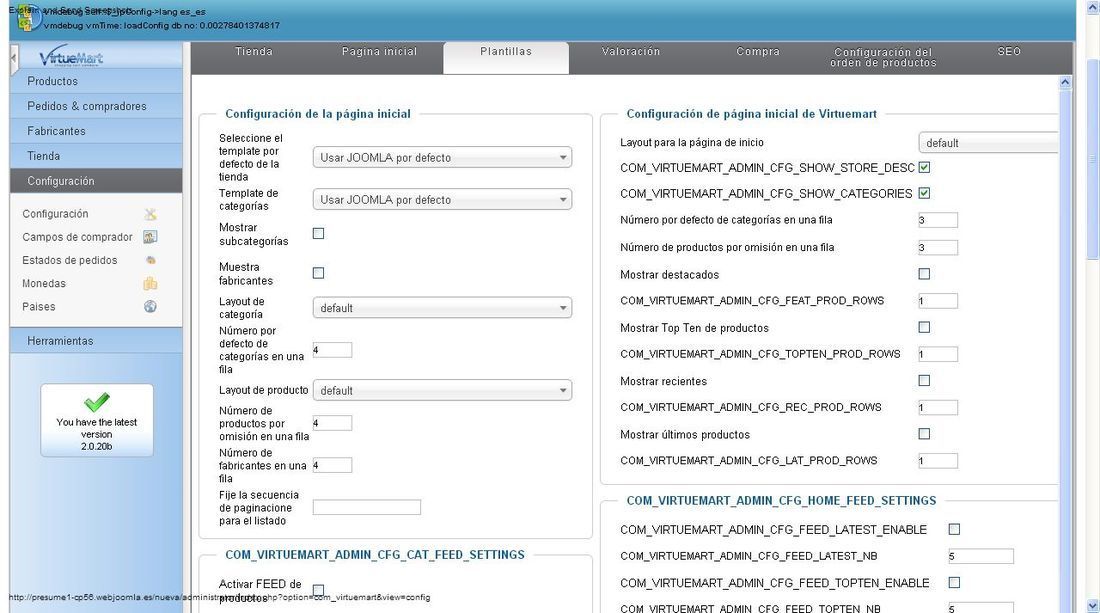Click FEED_LATEST_NB input field
This screenshot has height=613, width=1100.
tap(981, 556)
